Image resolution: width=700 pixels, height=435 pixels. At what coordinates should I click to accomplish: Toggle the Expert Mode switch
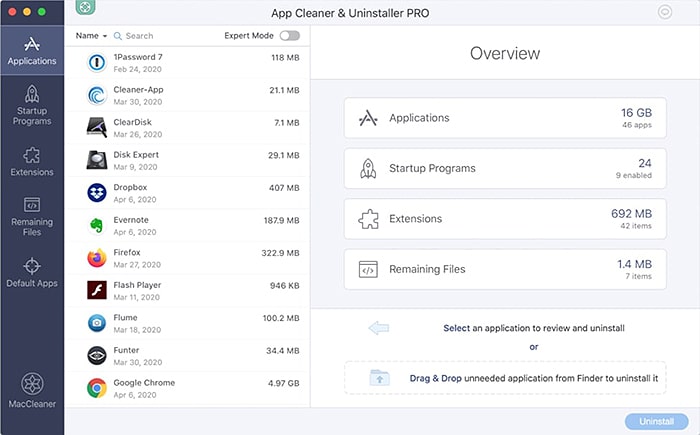290,36
